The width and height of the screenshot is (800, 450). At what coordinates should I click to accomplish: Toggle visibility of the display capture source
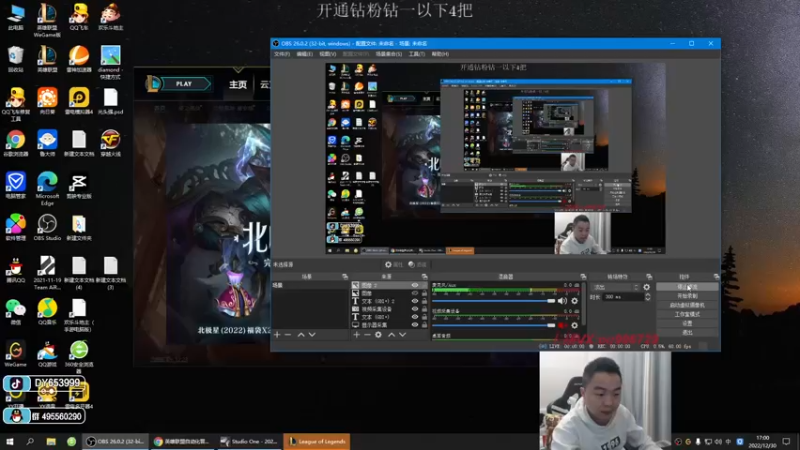click(x=415, y=325)
